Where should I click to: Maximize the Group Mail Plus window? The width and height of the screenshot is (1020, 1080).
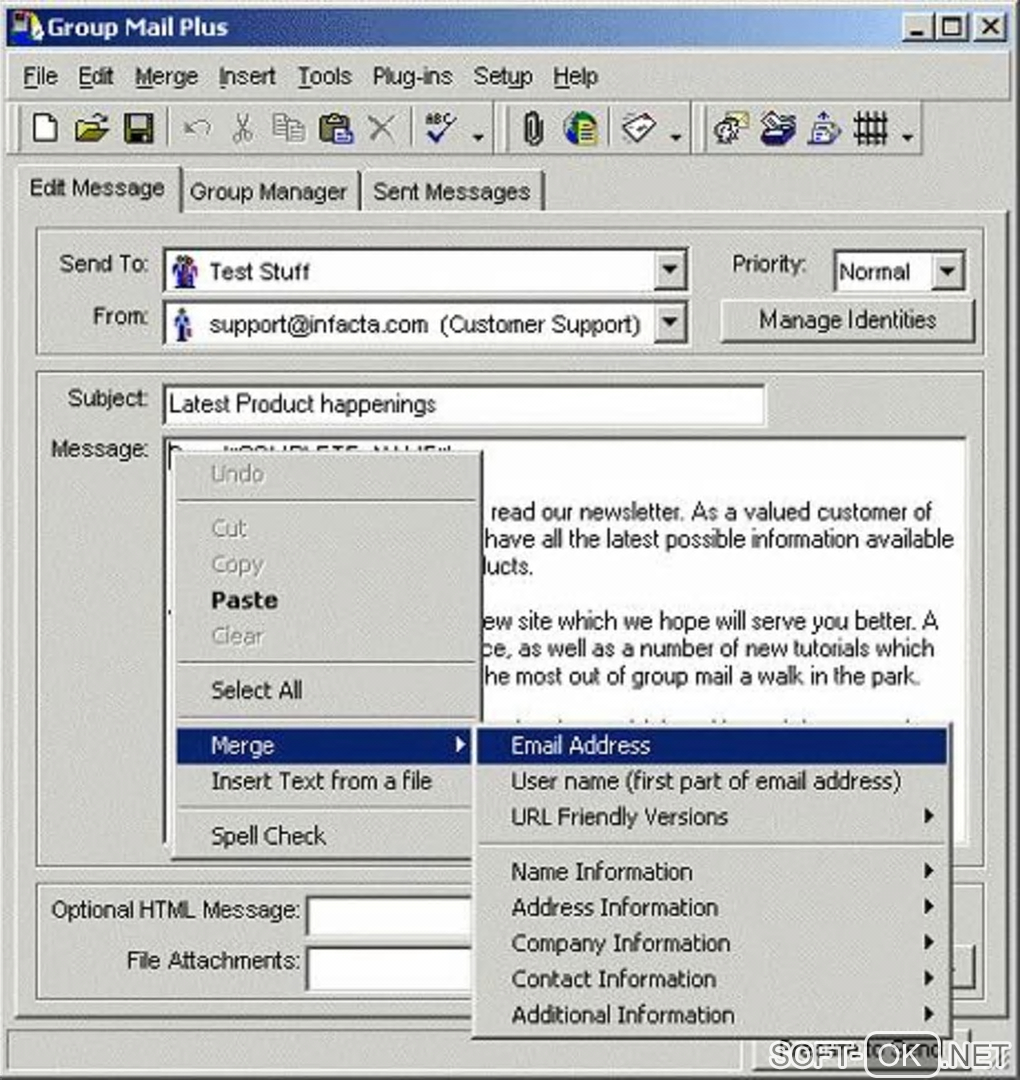click(951, 28)
